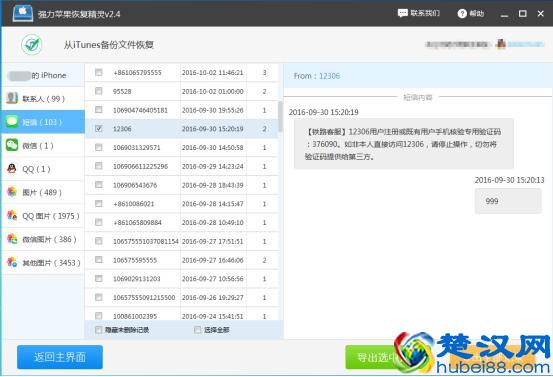
Task: Open Photos (489) category icon
Action: point(12,192)
